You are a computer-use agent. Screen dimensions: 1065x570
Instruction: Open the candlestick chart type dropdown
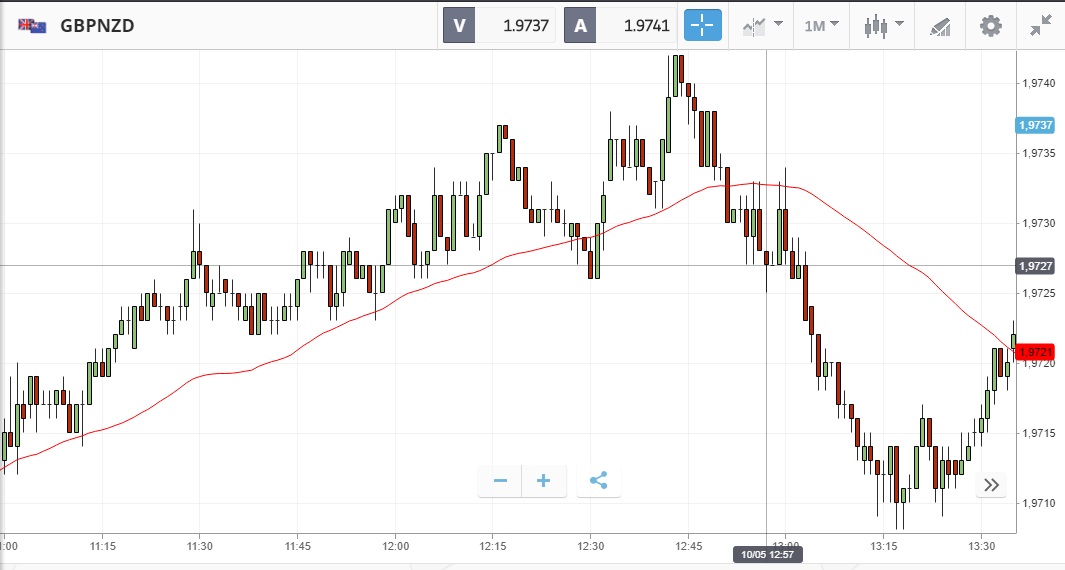[883, 26]
